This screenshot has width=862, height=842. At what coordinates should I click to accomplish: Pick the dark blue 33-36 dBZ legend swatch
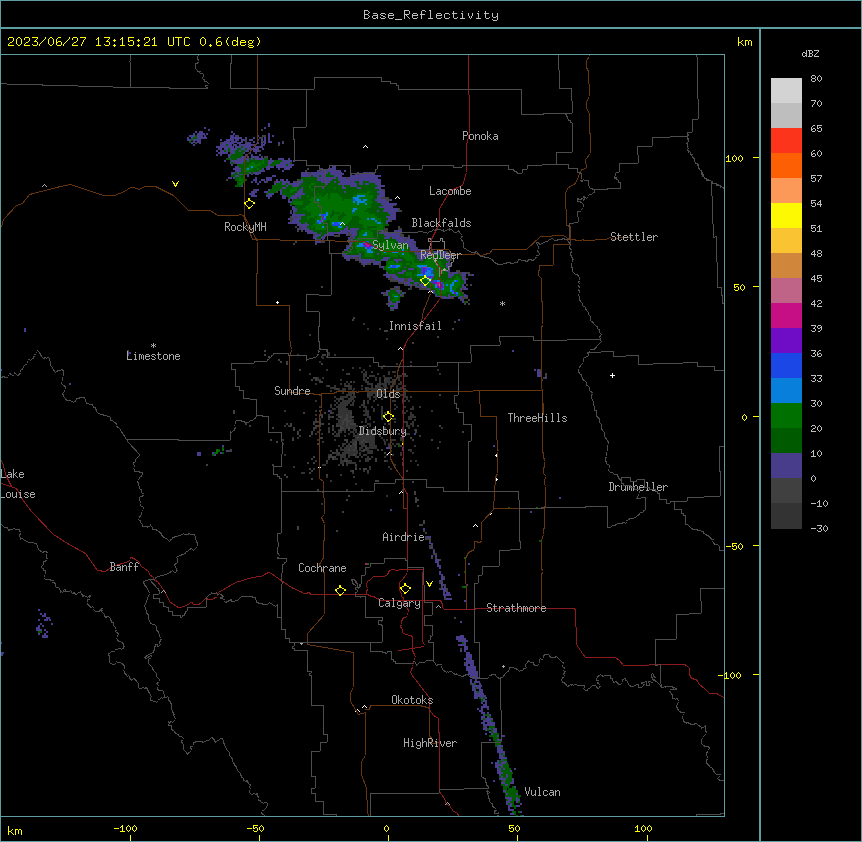(786, 365)
